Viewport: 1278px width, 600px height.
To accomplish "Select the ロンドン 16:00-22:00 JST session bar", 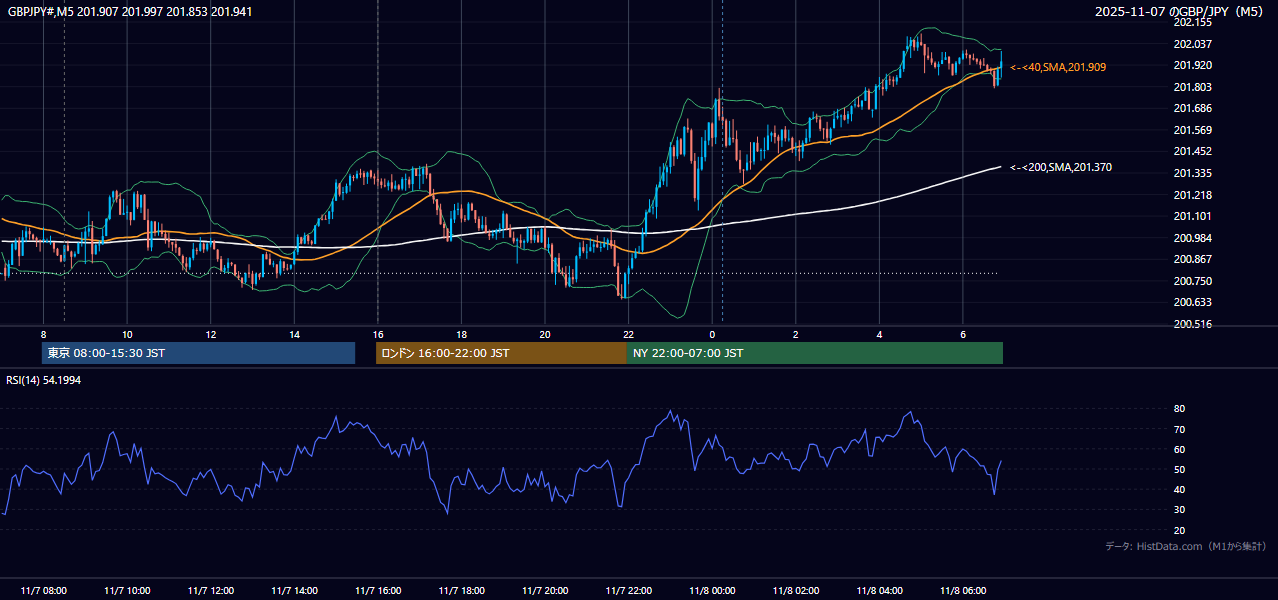I will tap(501, 353).
